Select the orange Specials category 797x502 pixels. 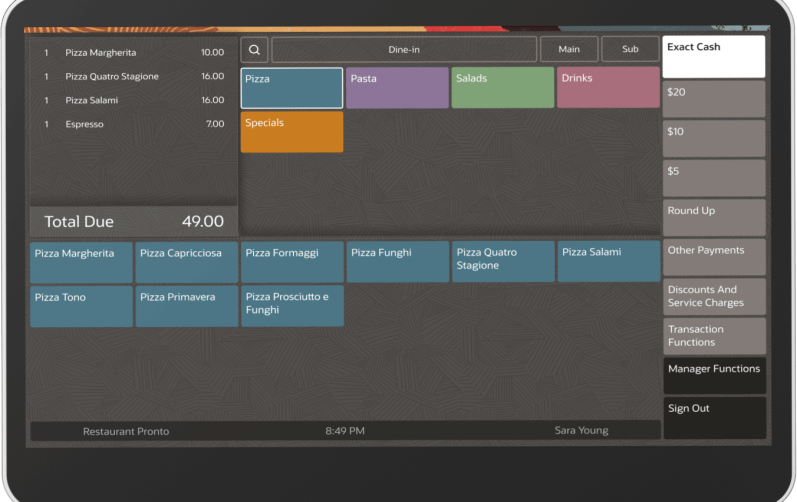(292, 132)
